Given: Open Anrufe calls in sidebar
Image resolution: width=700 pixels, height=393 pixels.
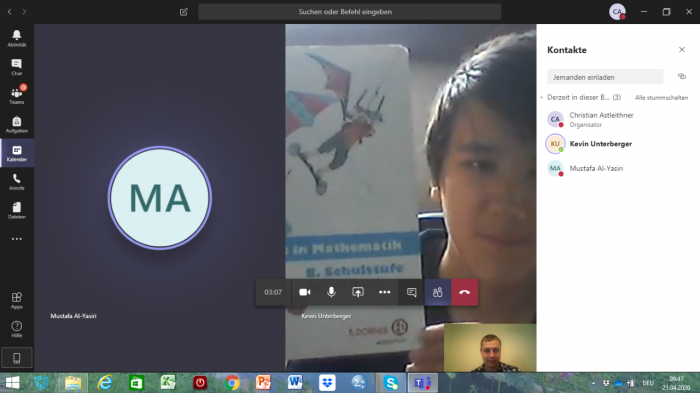Looking at the screenshot, I should (17, 181).
